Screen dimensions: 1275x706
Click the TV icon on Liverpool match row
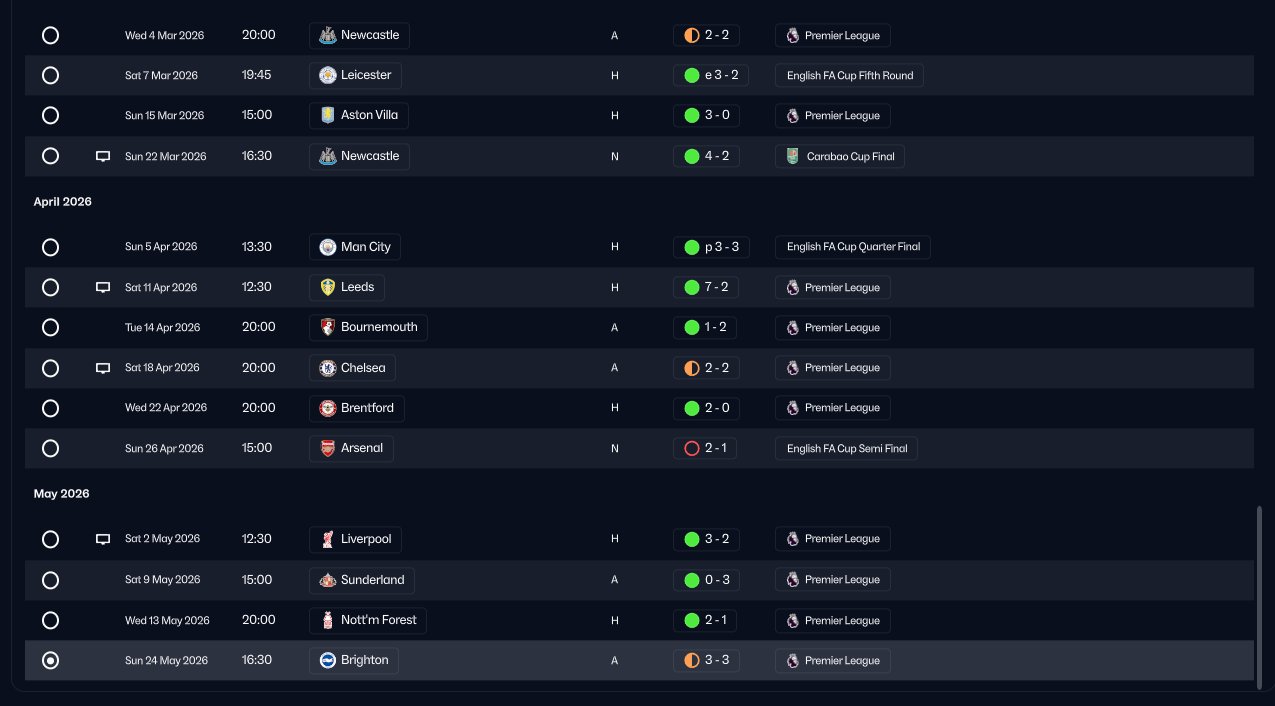tap(102, 539)
